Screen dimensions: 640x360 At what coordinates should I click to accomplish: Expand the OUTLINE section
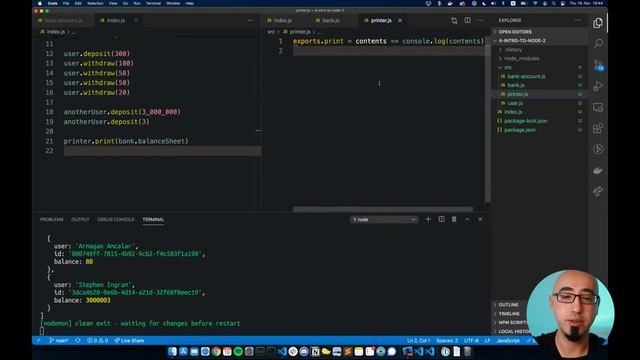pyautogui.click(x=508, y=305)
